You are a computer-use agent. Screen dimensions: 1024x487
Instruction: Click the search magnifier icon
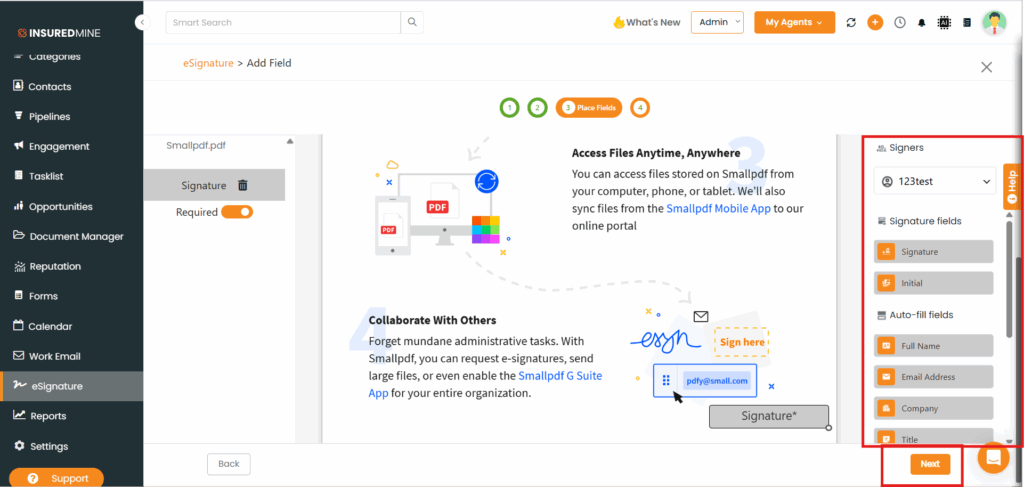click(412, 22)
